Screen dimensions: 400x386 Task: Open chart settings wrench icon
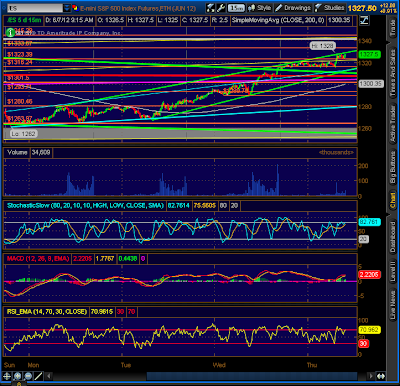point(220,8)
